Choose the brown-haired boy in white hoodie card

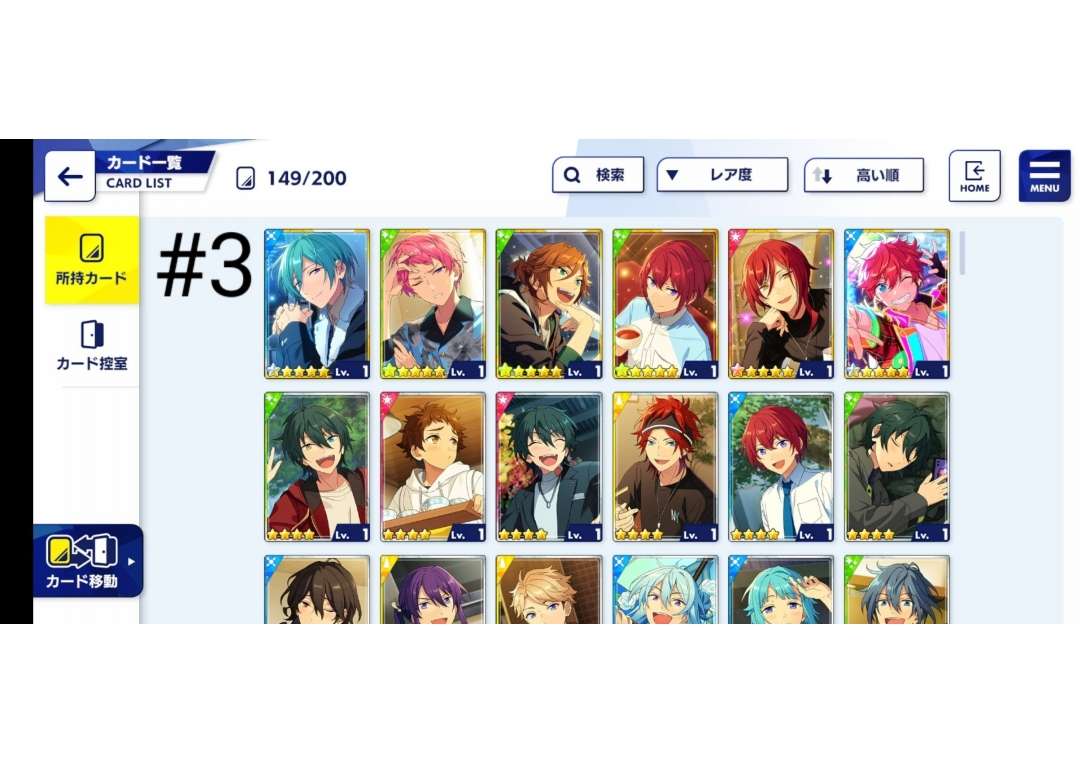(x=433, y=467)
